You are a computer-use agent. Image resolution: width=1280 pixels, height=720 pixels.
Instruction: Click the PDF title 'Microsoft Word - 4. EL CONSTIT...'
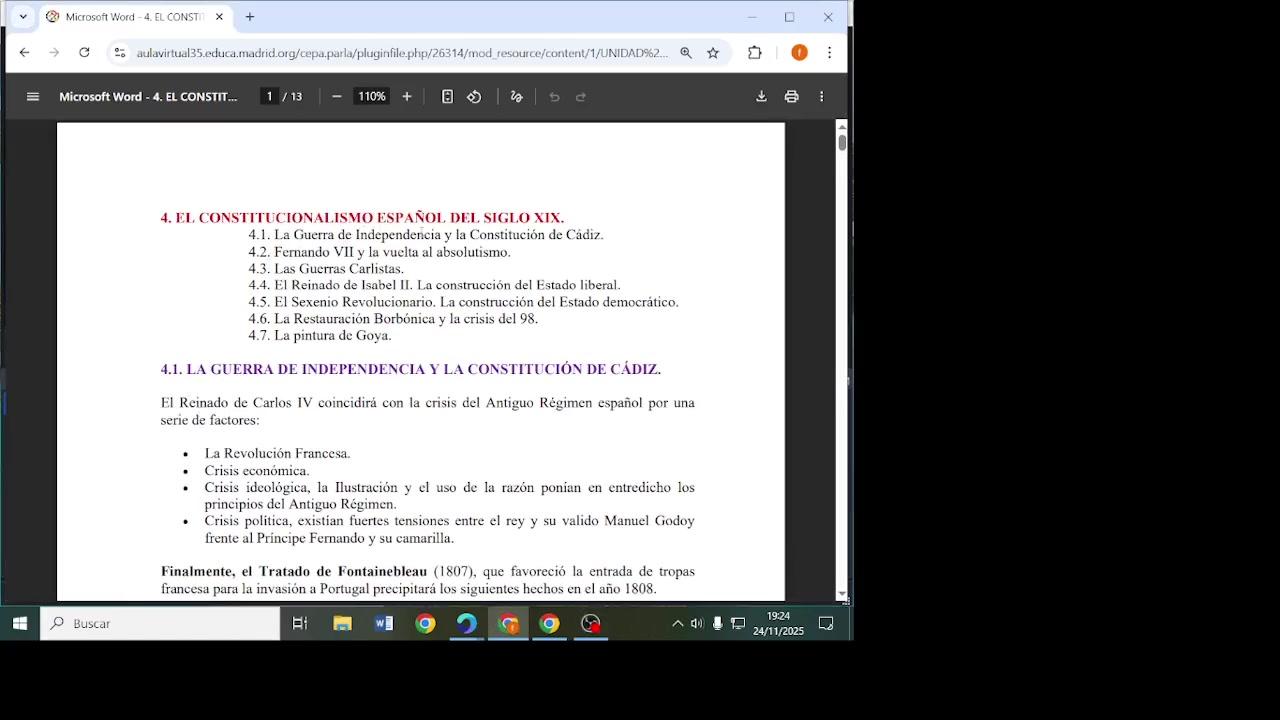148,97
